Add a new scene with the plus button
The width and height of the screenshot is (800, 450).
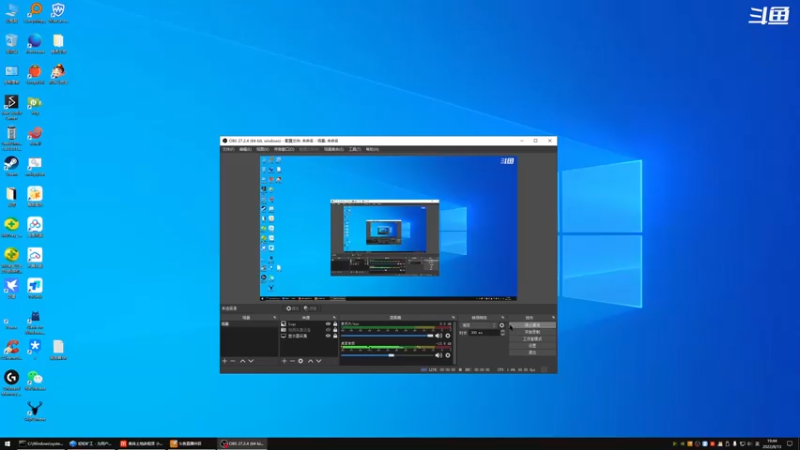tap(224, 361)
